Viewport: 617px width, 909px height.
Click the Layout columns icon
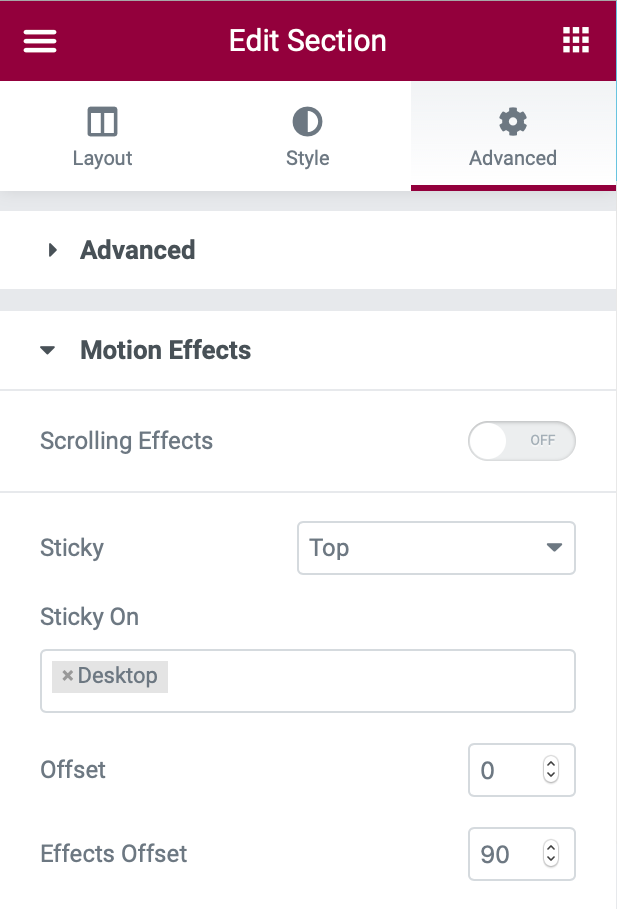tap(102, 122)
